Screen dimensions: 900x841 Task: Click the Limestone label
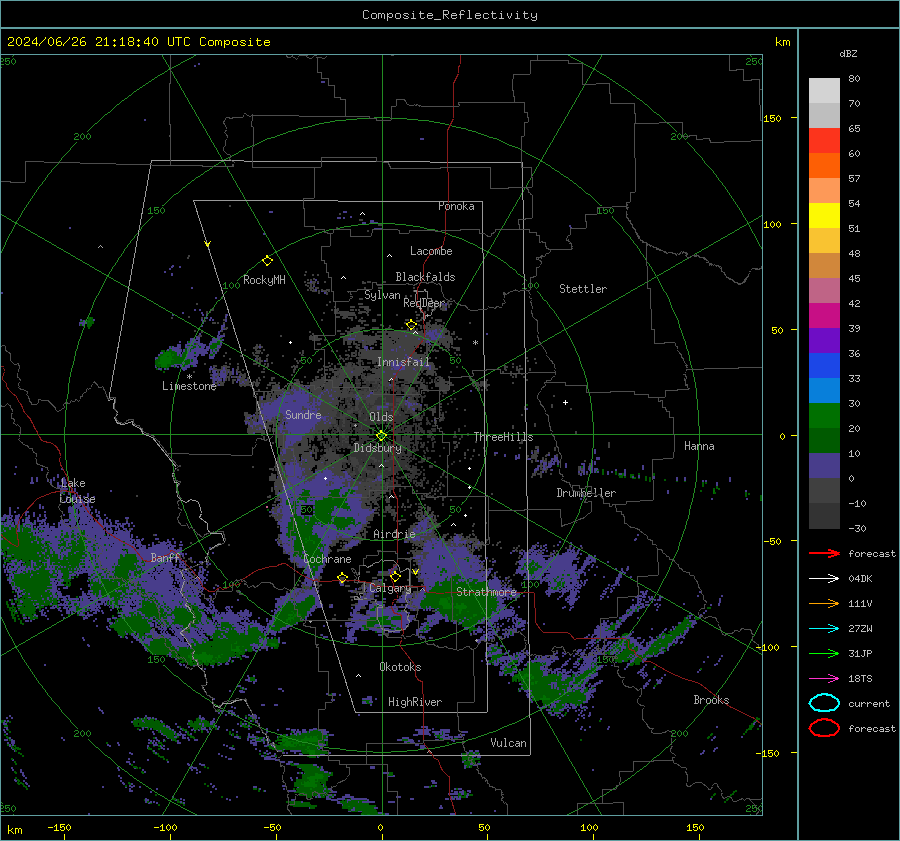[x=189, y=386]
